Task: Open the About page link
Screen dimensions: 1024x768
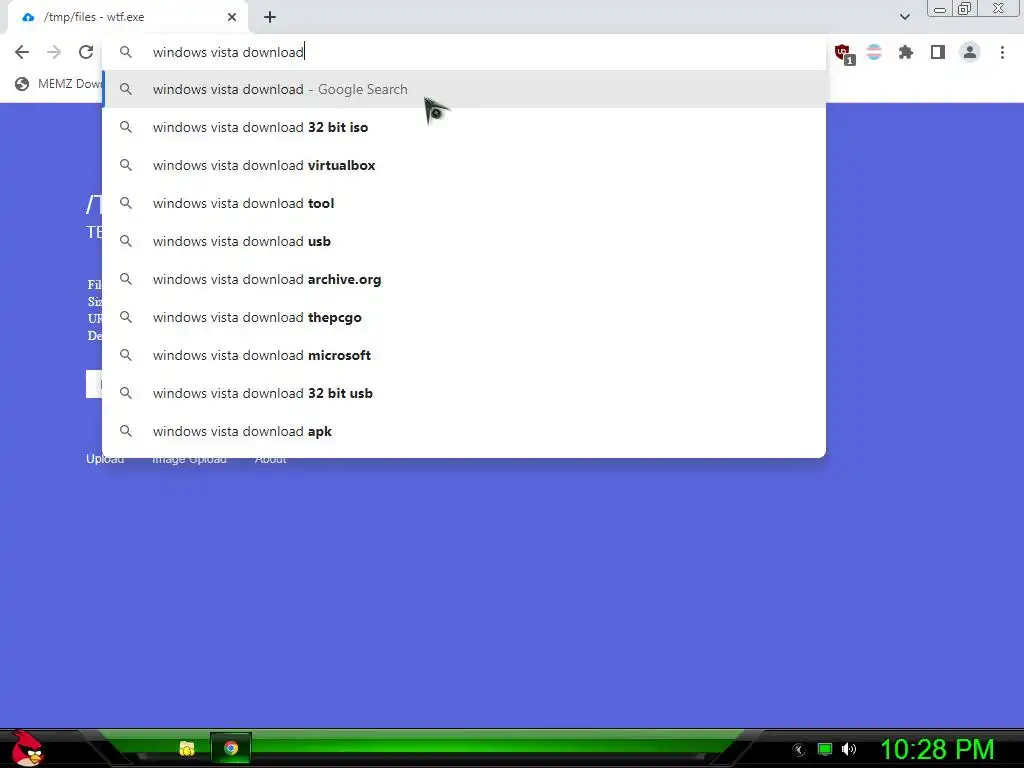Action: [270, 459]
